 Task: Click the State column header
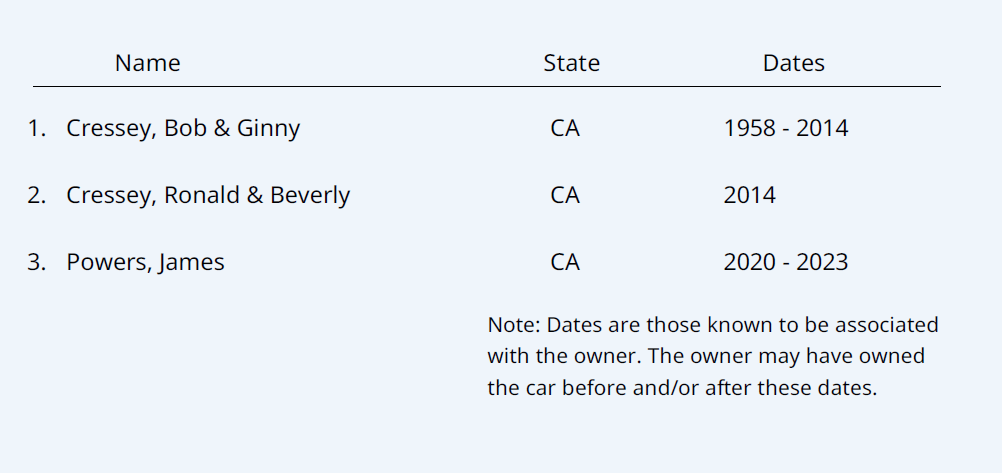point(571,63)
